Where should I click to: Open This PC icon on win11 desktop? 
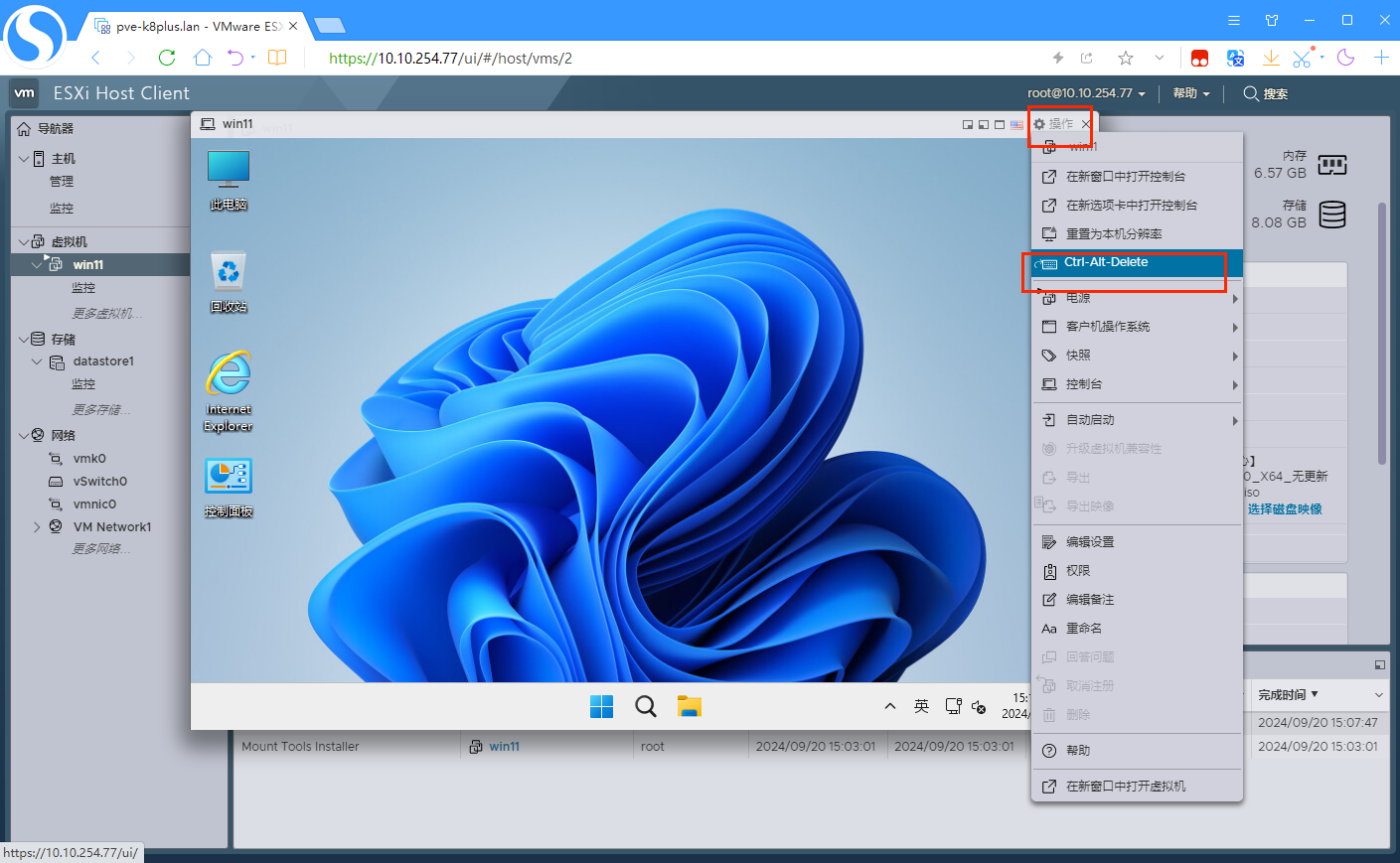tap(229, 180)
